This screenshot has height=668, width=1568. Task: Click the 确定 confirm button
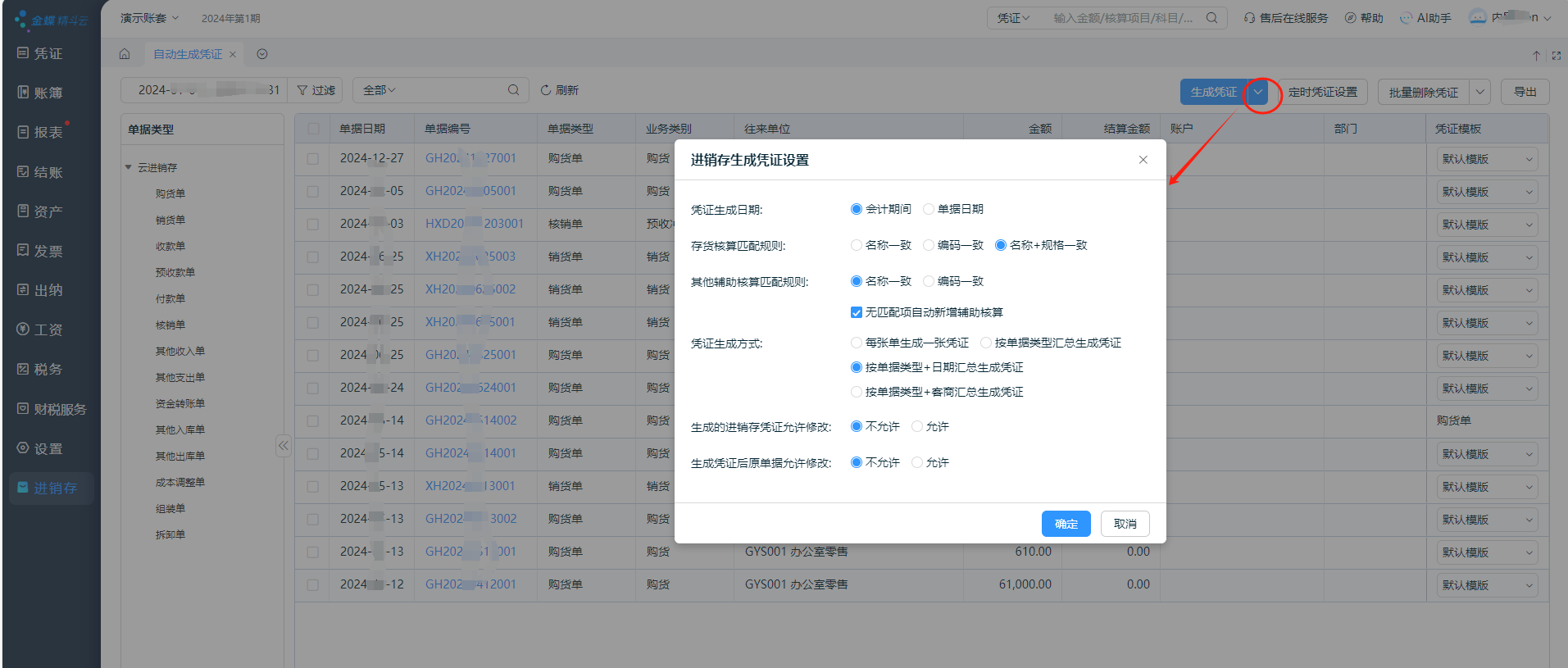1066,524
